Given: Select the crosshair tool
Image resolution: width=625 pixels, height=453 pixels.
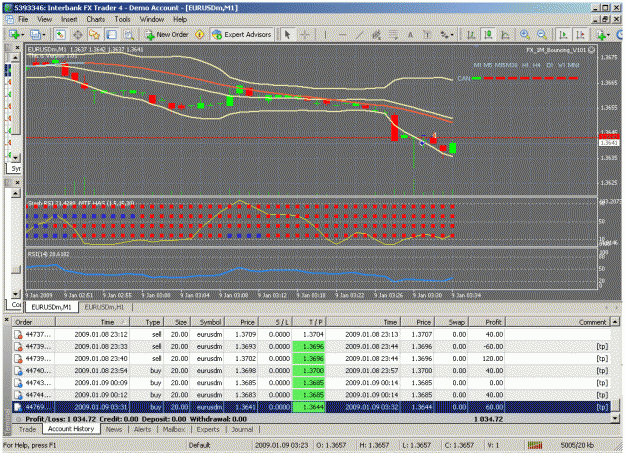Looking at the screenshot, I should [x=305, y=35].
